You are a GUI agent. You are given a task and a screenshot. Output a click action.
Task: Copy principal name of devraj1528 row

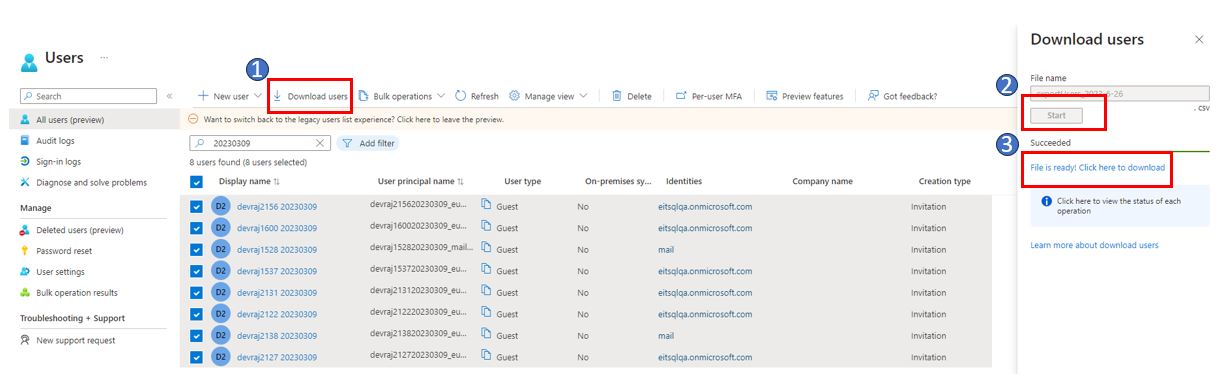[x=487, y=248]
